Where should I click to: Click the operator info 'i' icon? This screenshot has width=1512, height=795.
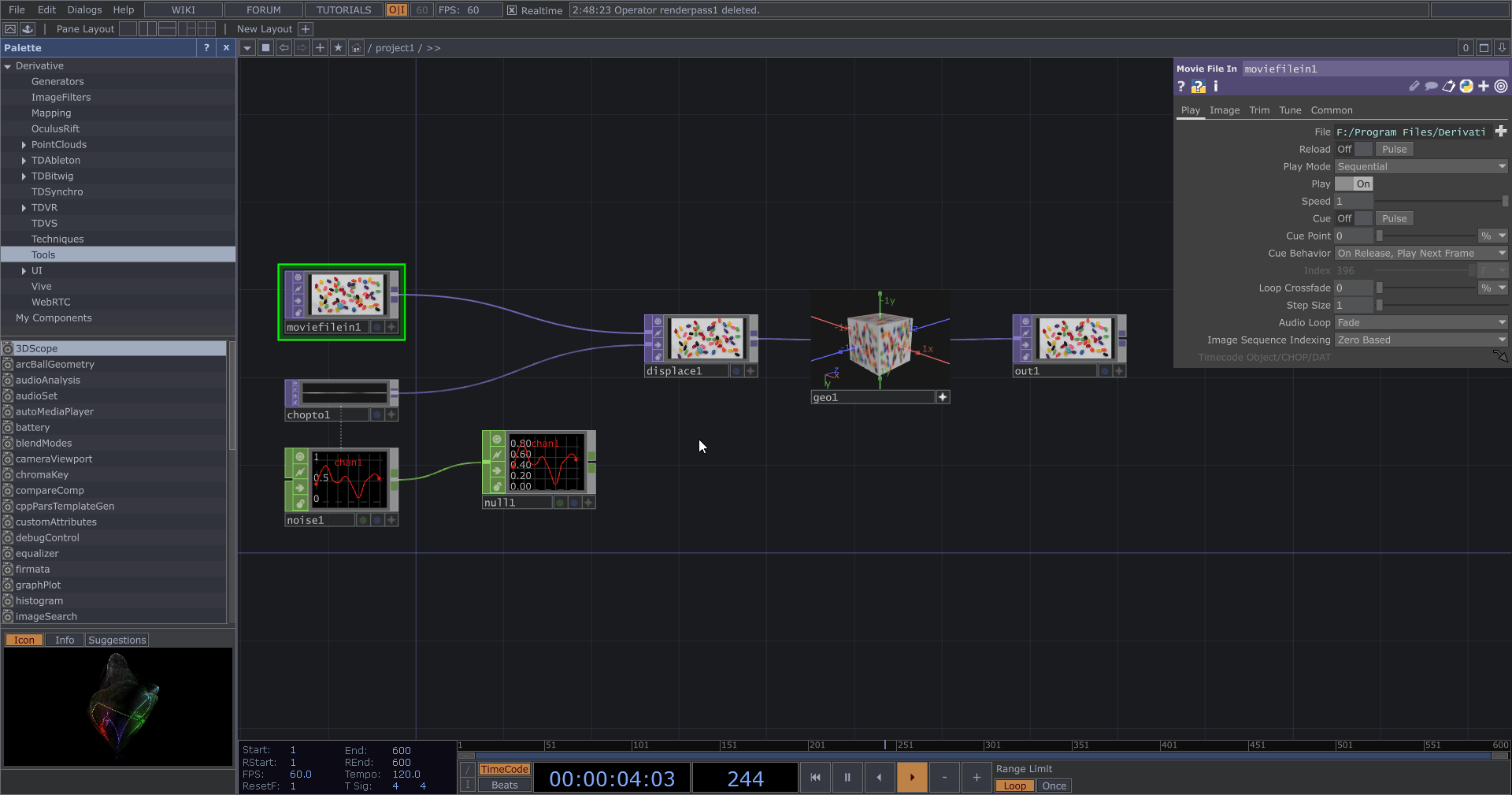point(1216,87)
